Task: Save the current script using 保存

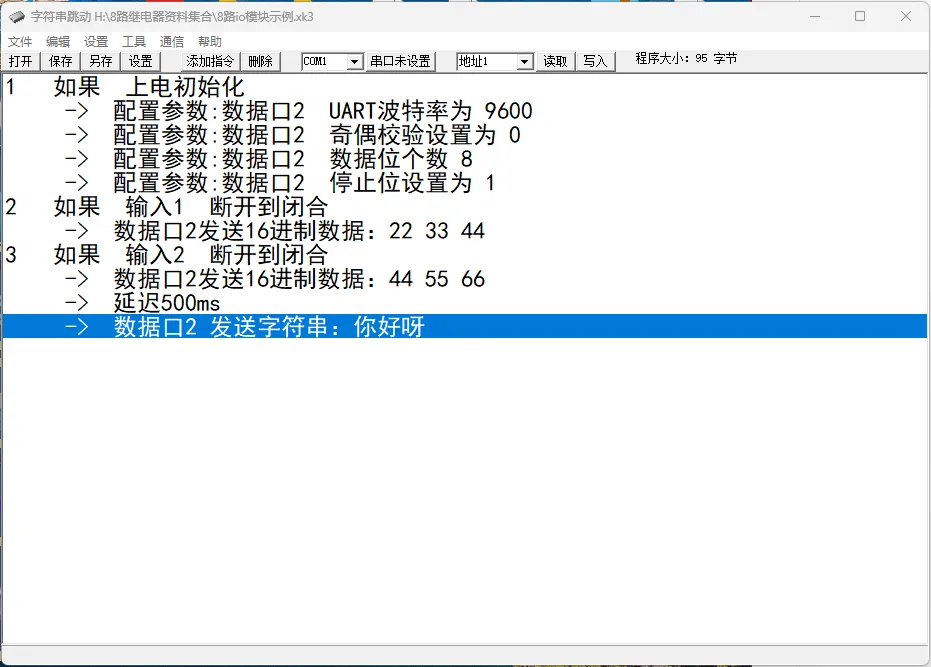Action: (60, 61)
